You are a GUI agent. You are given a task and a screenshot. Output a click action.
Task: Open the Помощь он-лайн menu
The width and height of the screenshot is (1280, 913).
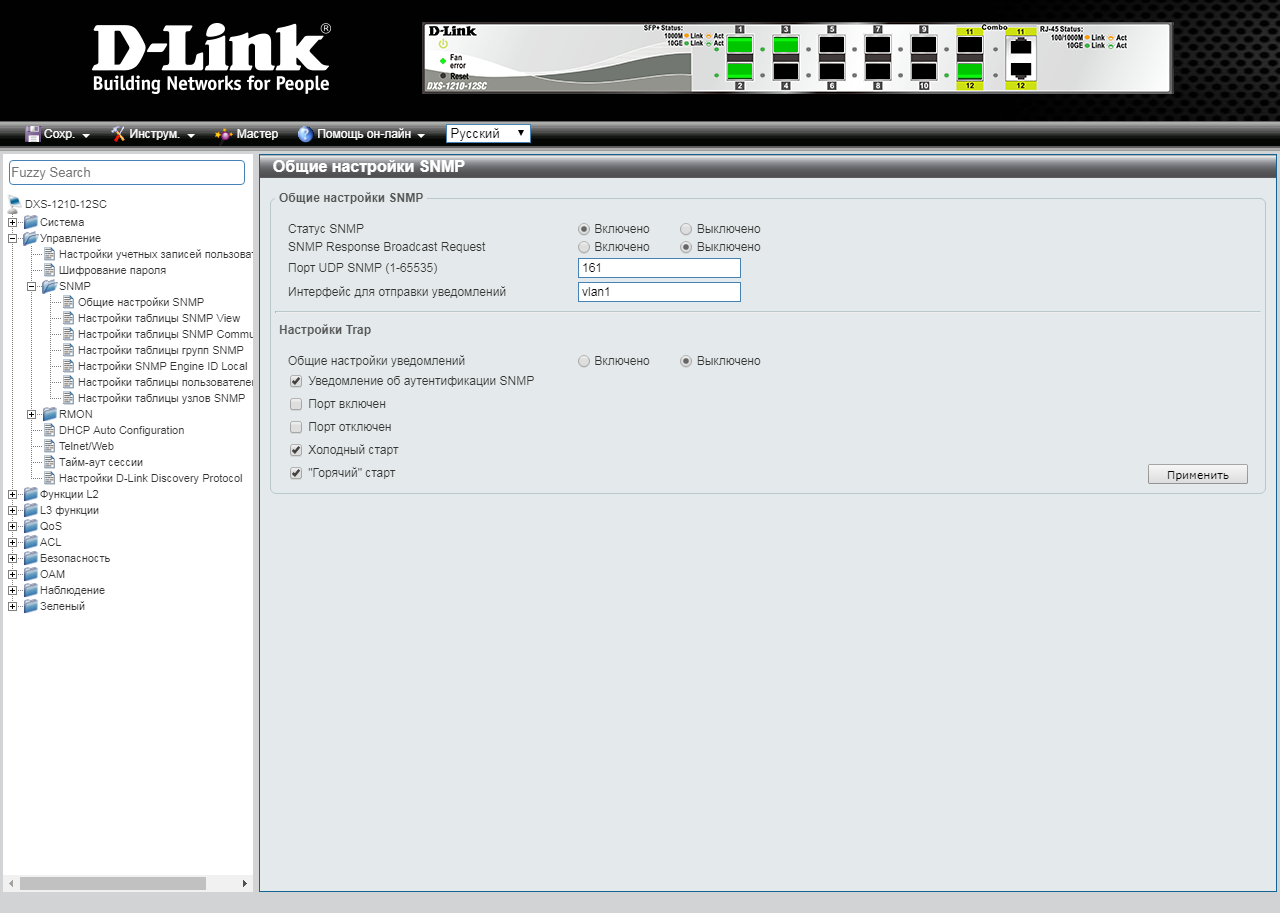coord(361,134)
